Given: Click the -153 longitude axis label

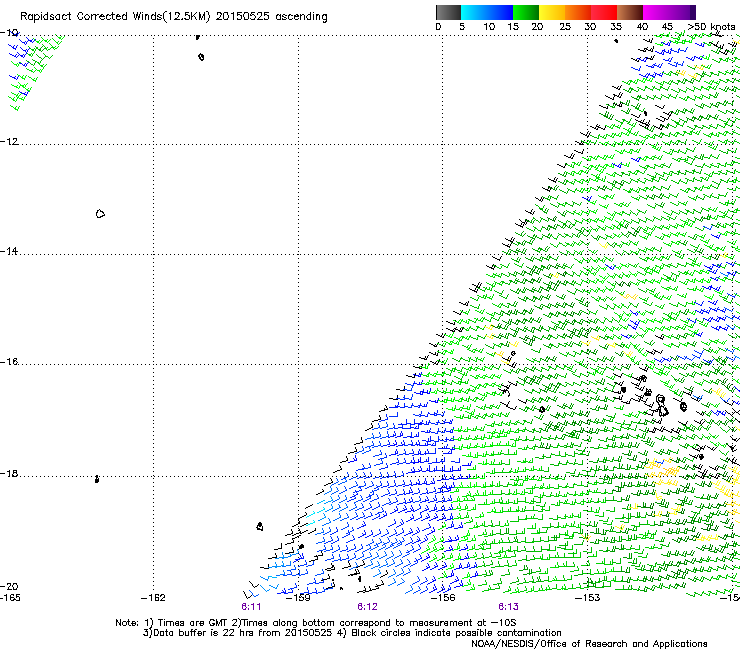Looking at the screenshot, I should (588, 598).
